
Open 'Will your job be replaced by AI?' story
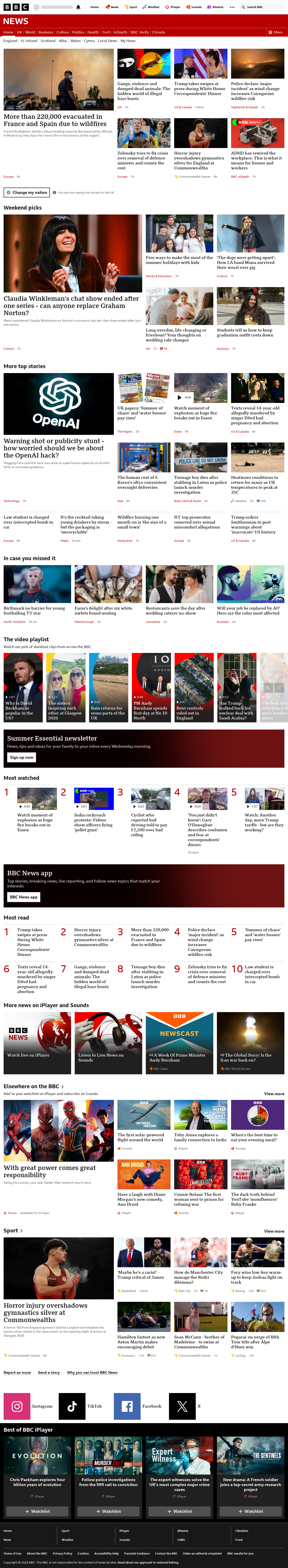248,610
